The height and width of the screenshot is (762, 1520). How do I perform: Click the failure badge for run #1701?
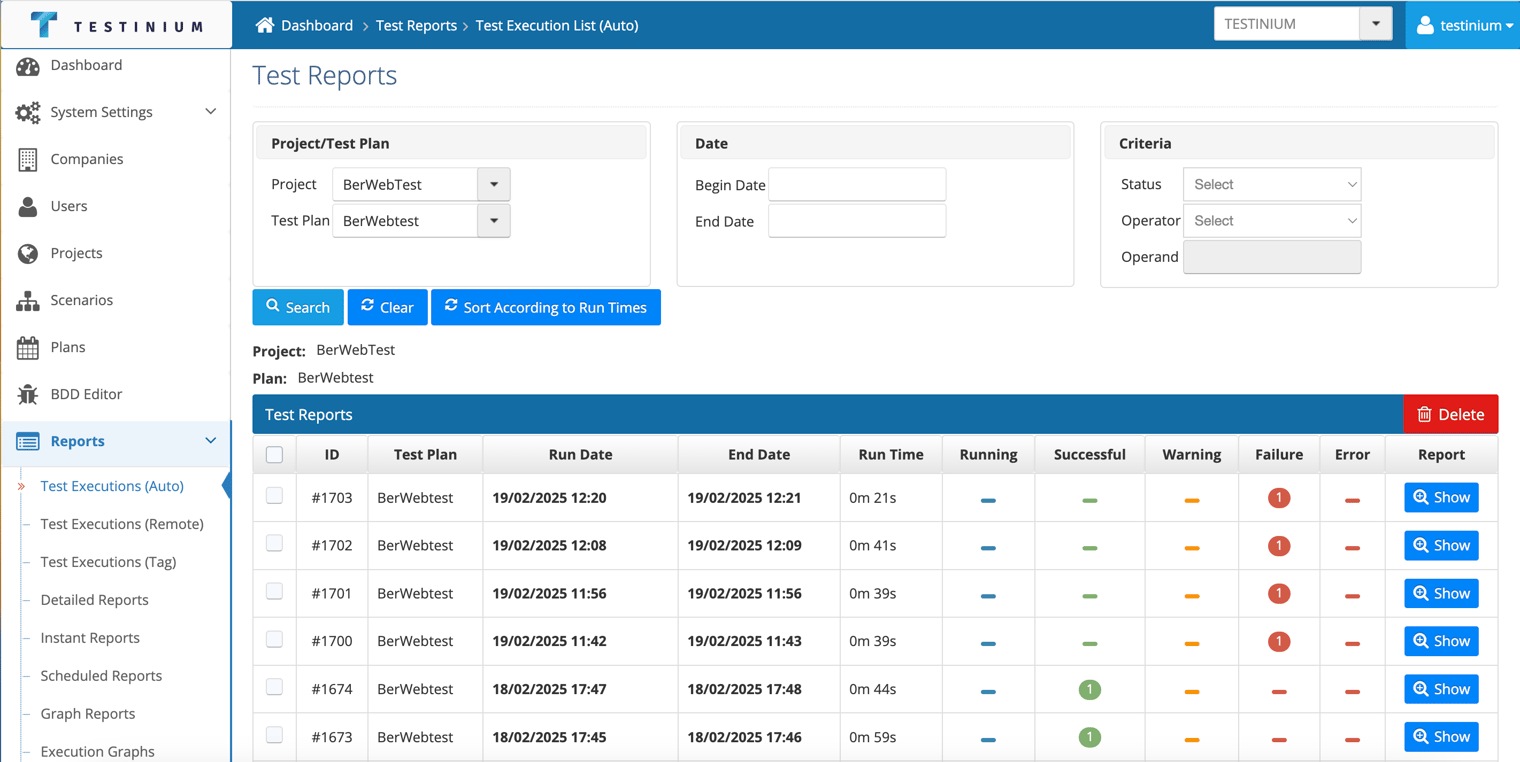pyautogui.click(x=1278, y=594)
